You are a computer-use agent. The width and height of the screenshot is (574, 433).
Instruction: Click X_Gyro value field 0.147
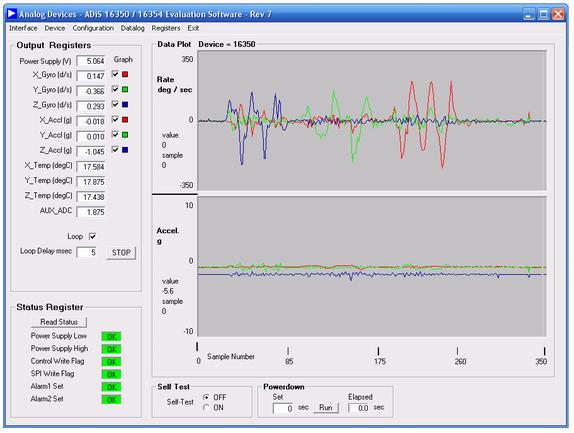pyautogui.click(x=91, y=76)
